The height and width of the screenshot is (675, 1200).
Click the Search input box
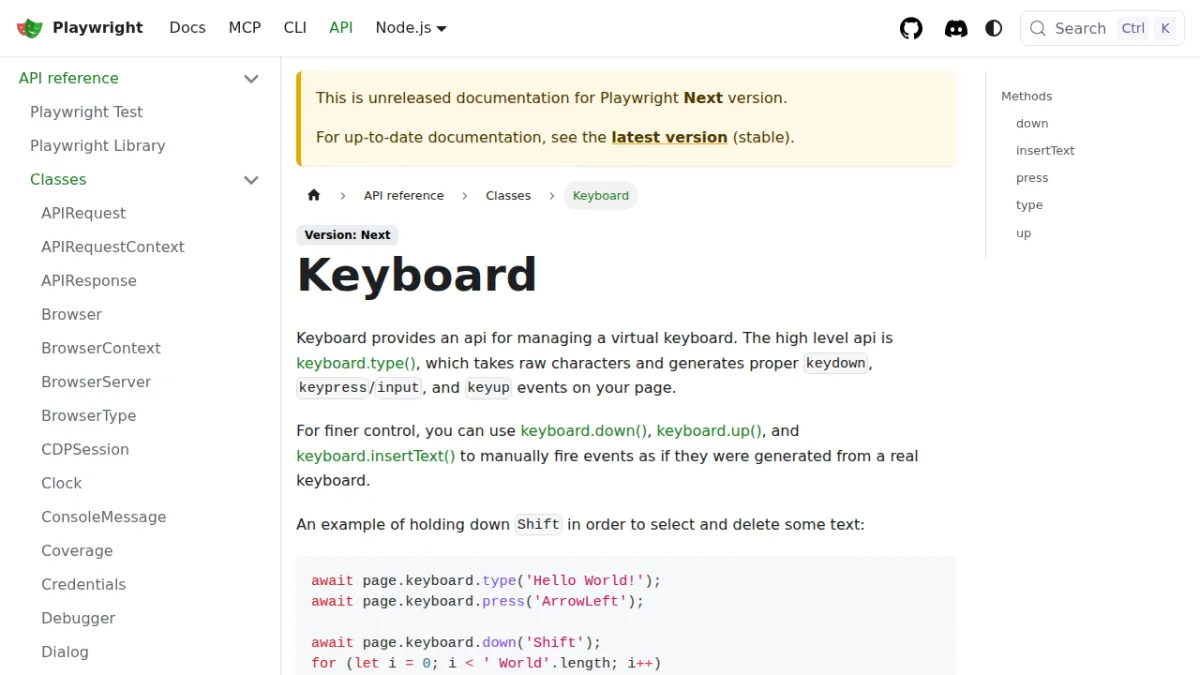click(1102, 28)
